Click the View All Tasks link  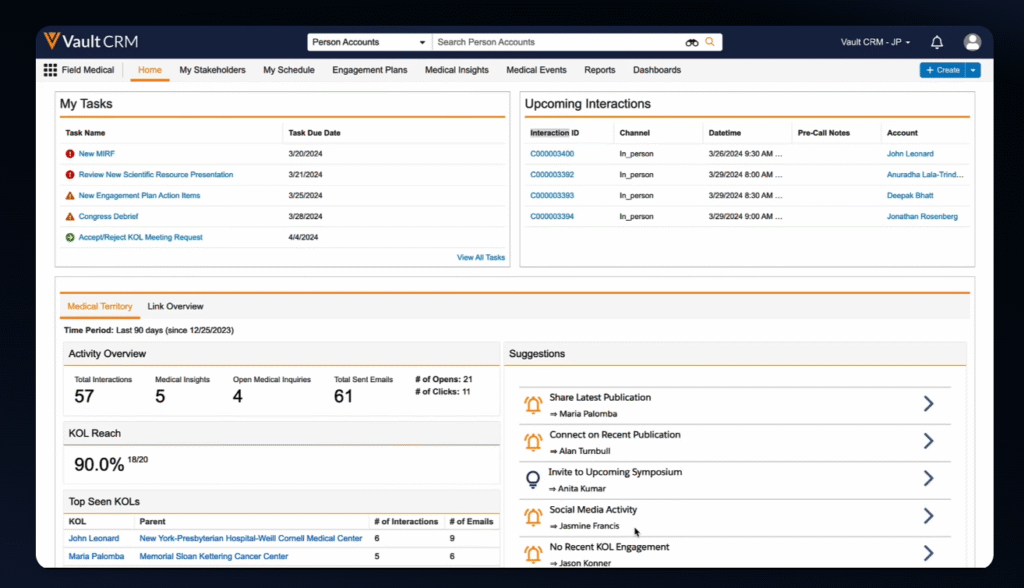[482, 256]
